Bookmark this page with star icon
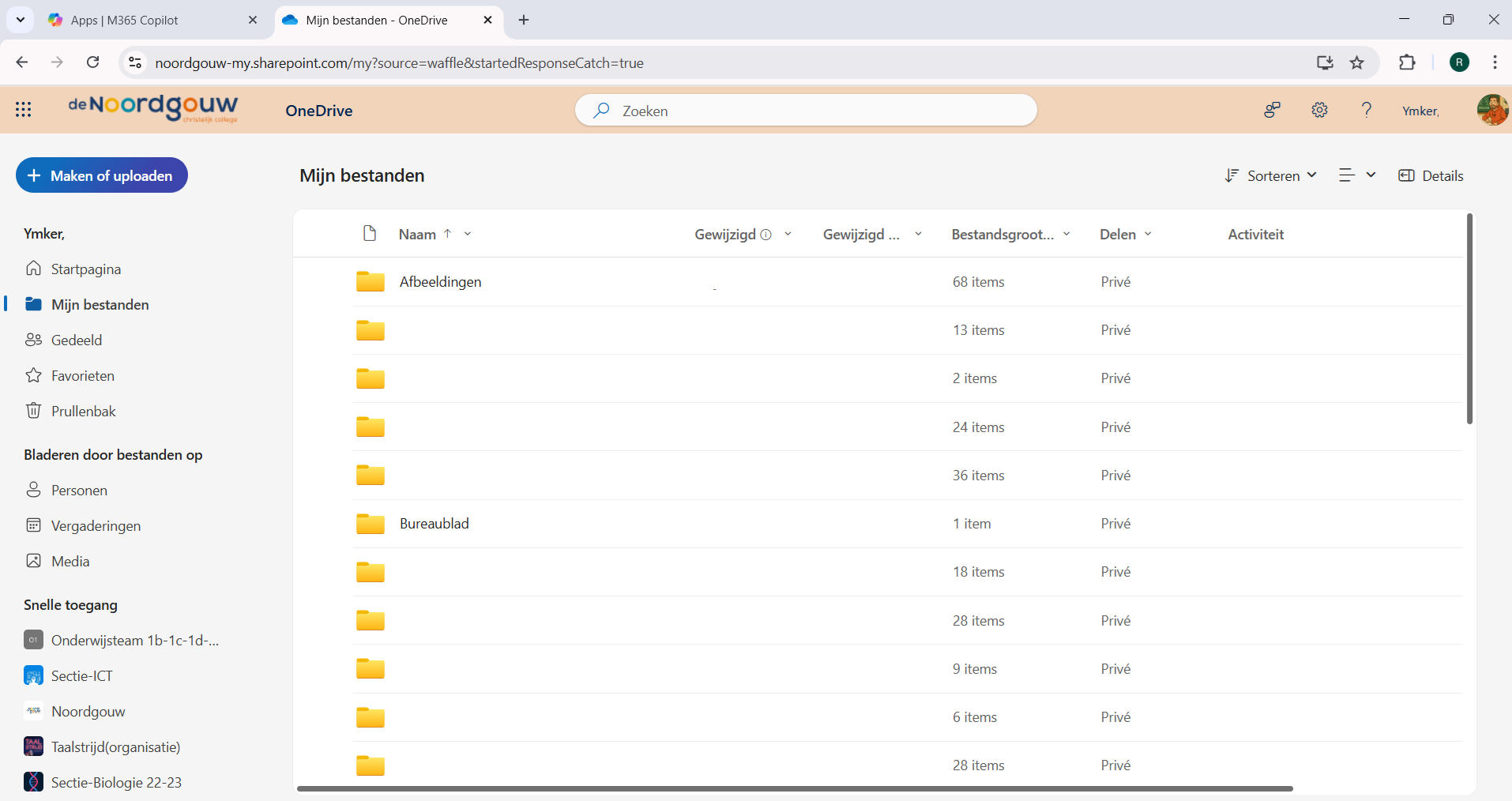 1357,62
